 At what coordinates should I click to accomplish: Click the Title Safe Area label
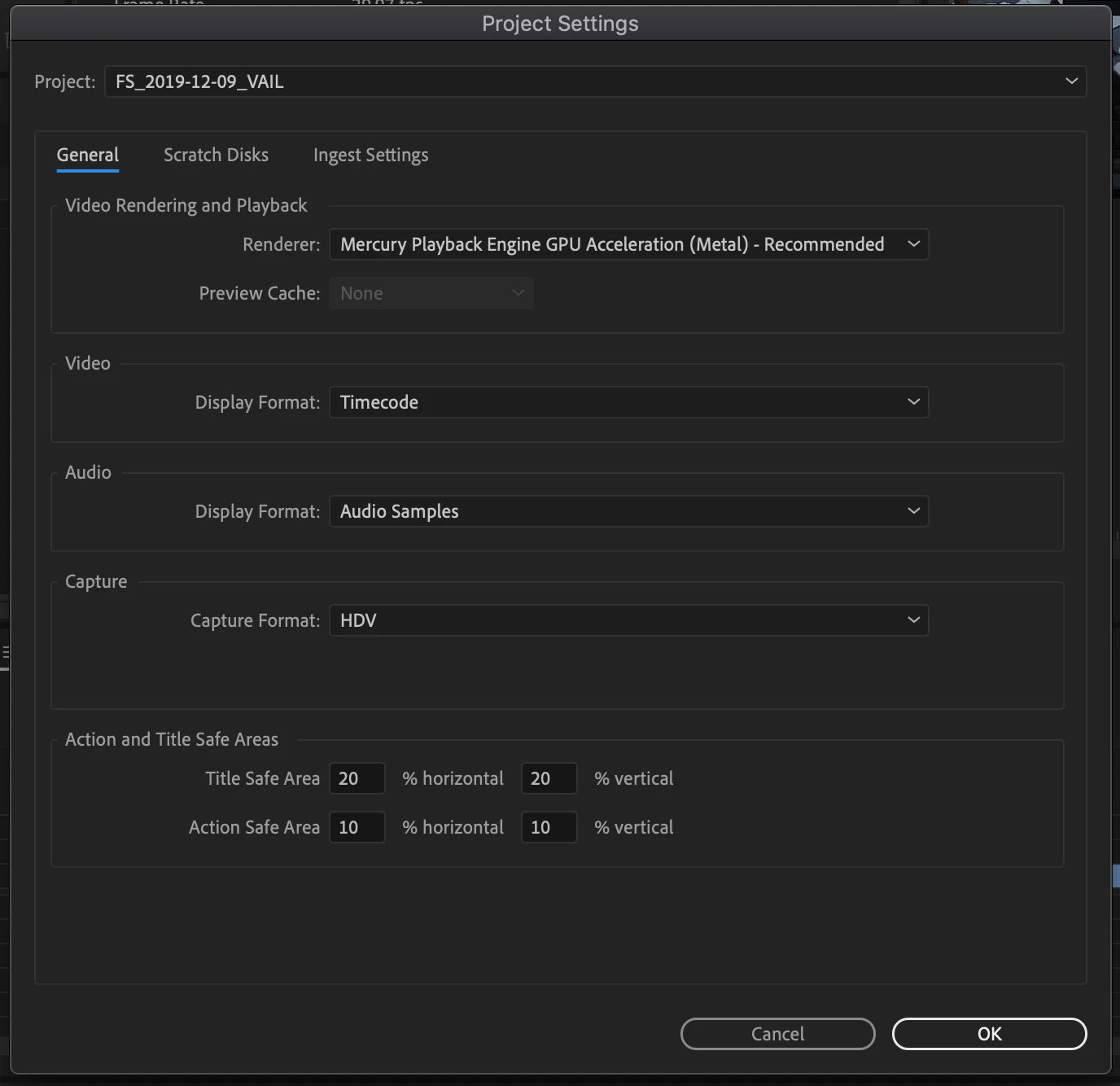(262, 778)
